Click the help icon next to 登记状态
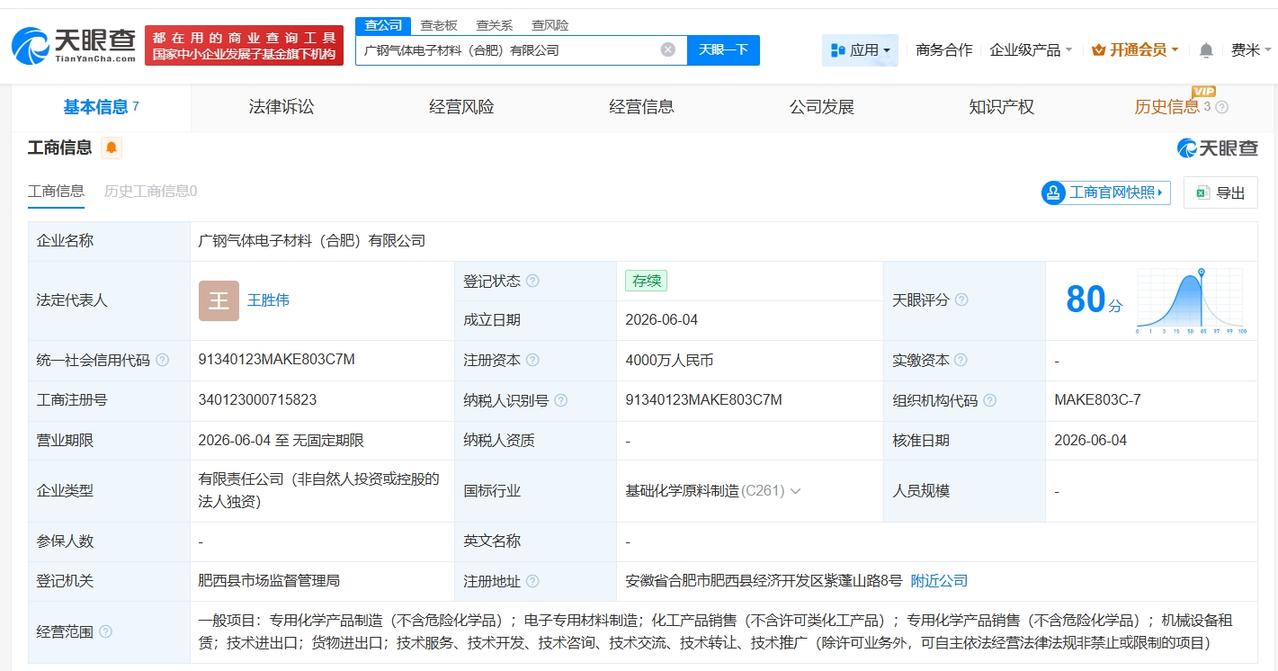This screenshot has width=1278, height=671. [532, 281]
